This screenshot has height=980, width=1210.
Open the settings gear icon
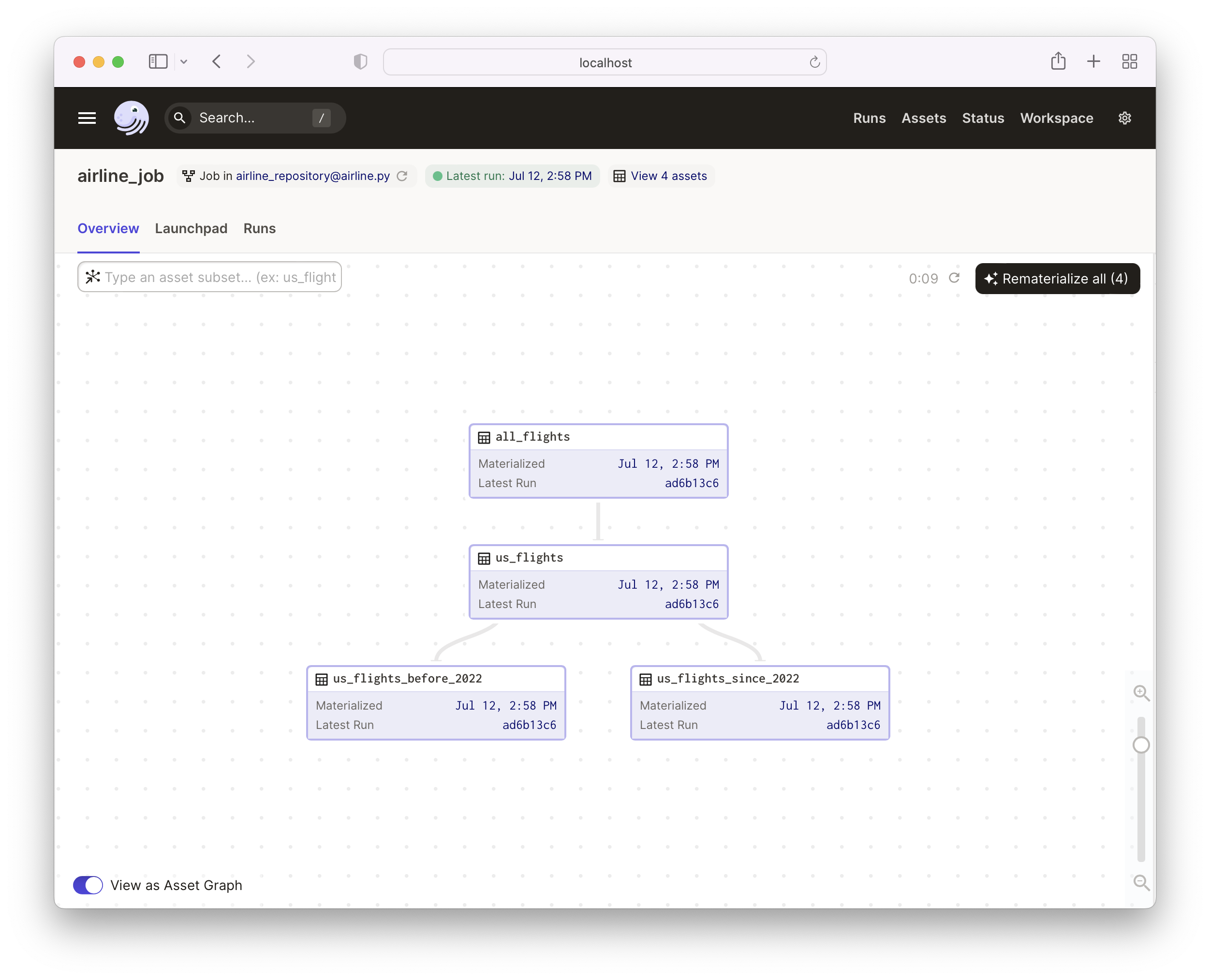pos(1124,118)
